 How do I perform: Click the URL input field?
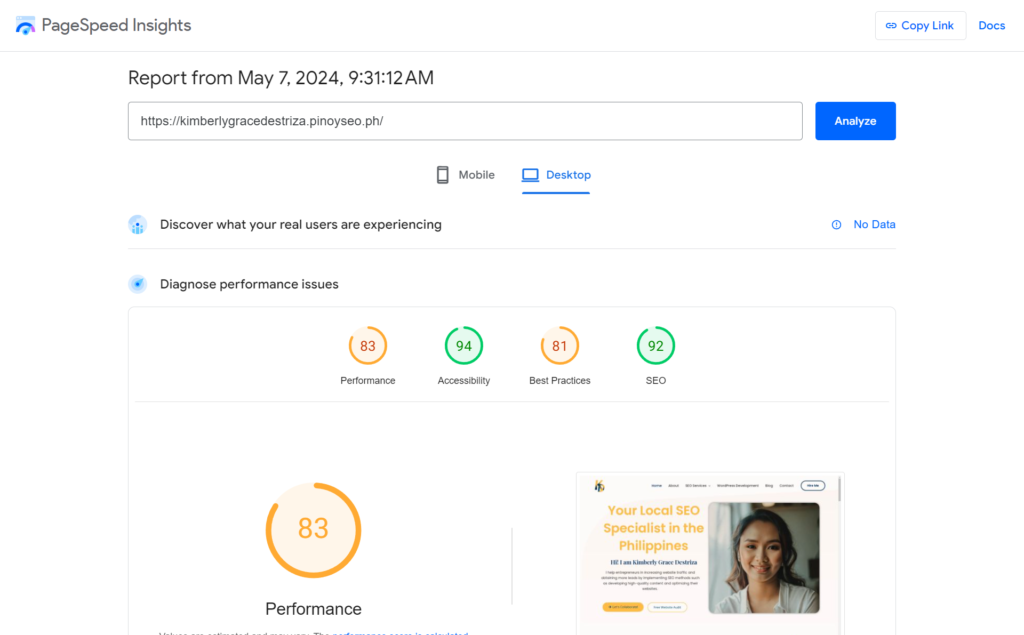click(465, 121)
